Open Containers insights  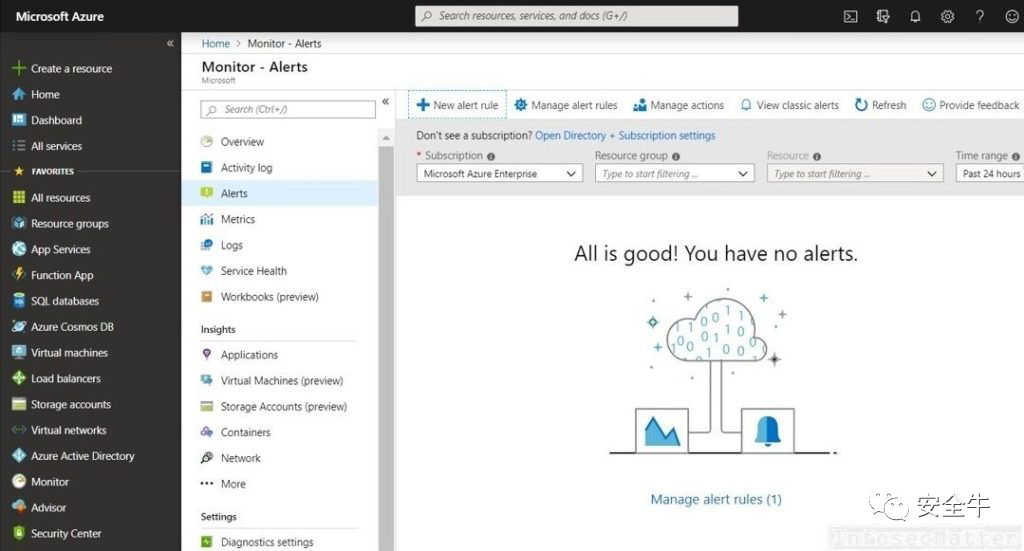pyautogui.click(x=245, y=432)
